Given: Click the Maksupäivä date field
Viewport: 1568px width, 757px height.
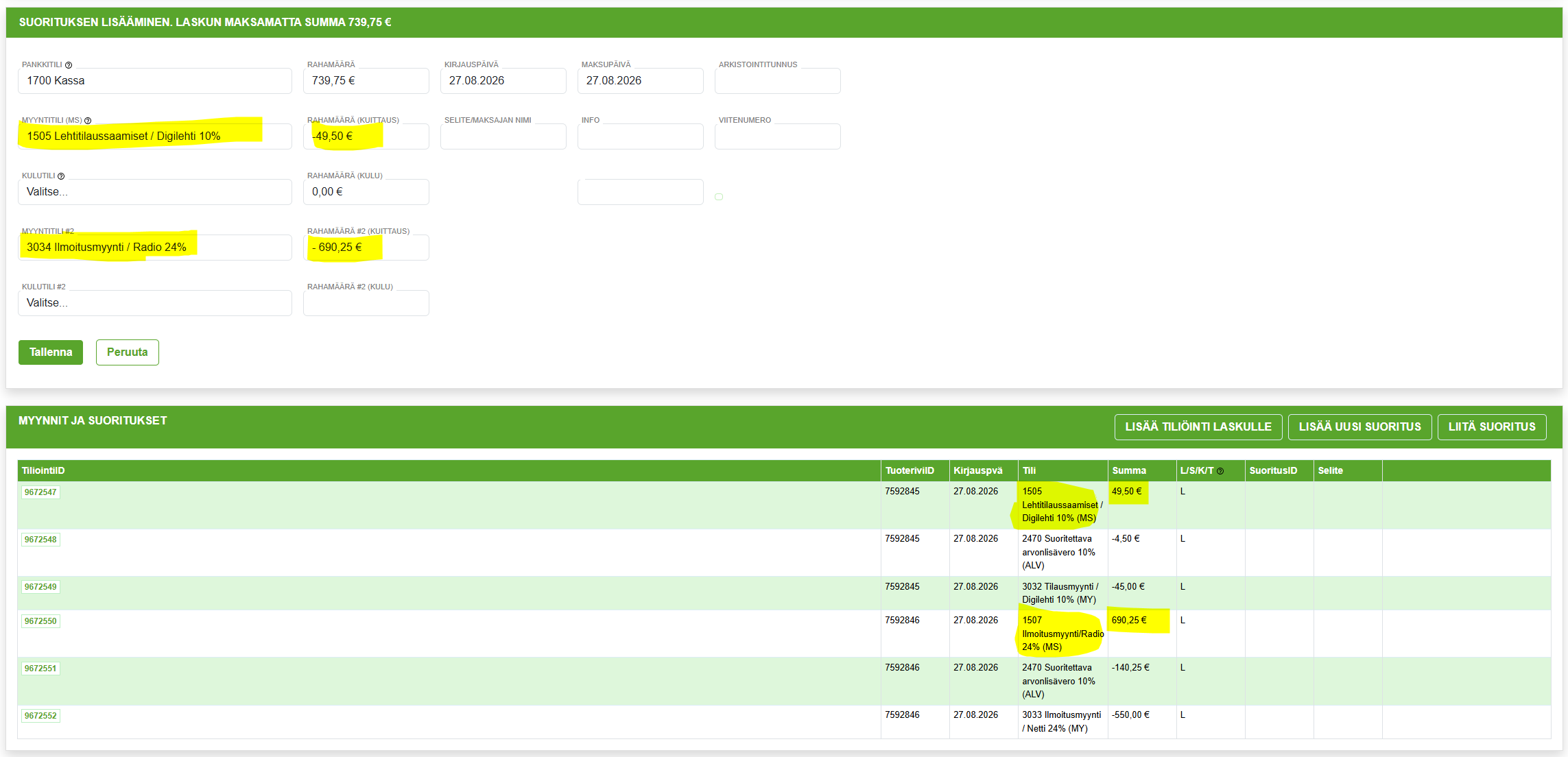Looking at the screenshot, I should click(x=641, y=81).
